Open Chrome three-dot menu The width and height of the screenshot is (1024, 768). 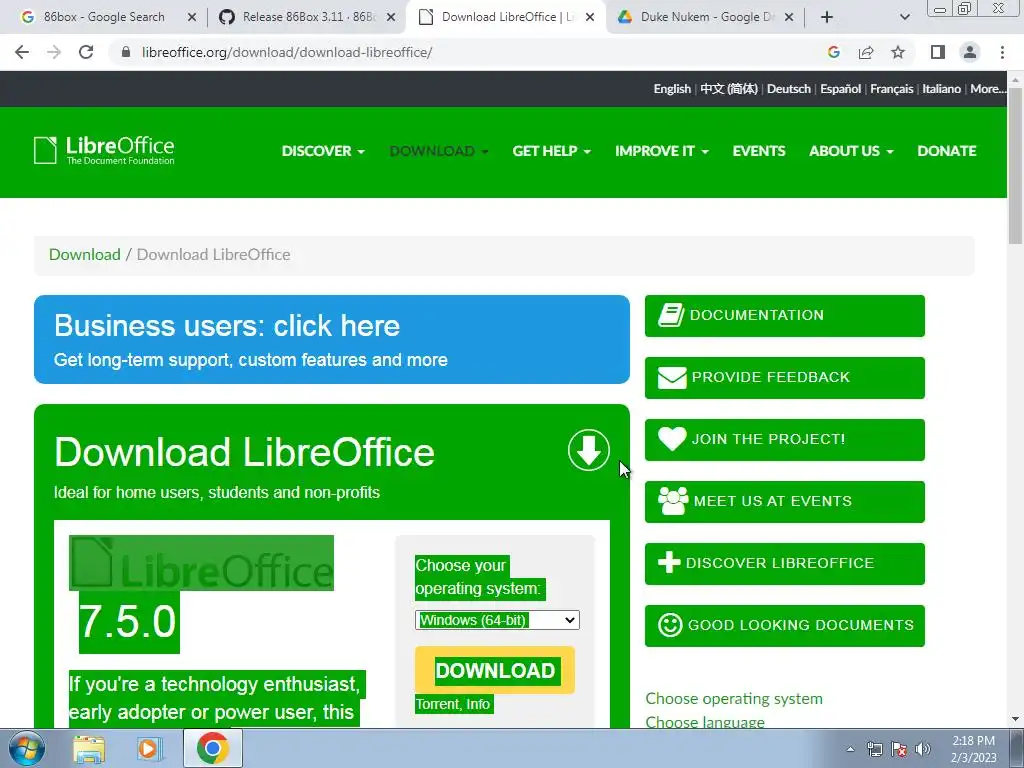1002,52
